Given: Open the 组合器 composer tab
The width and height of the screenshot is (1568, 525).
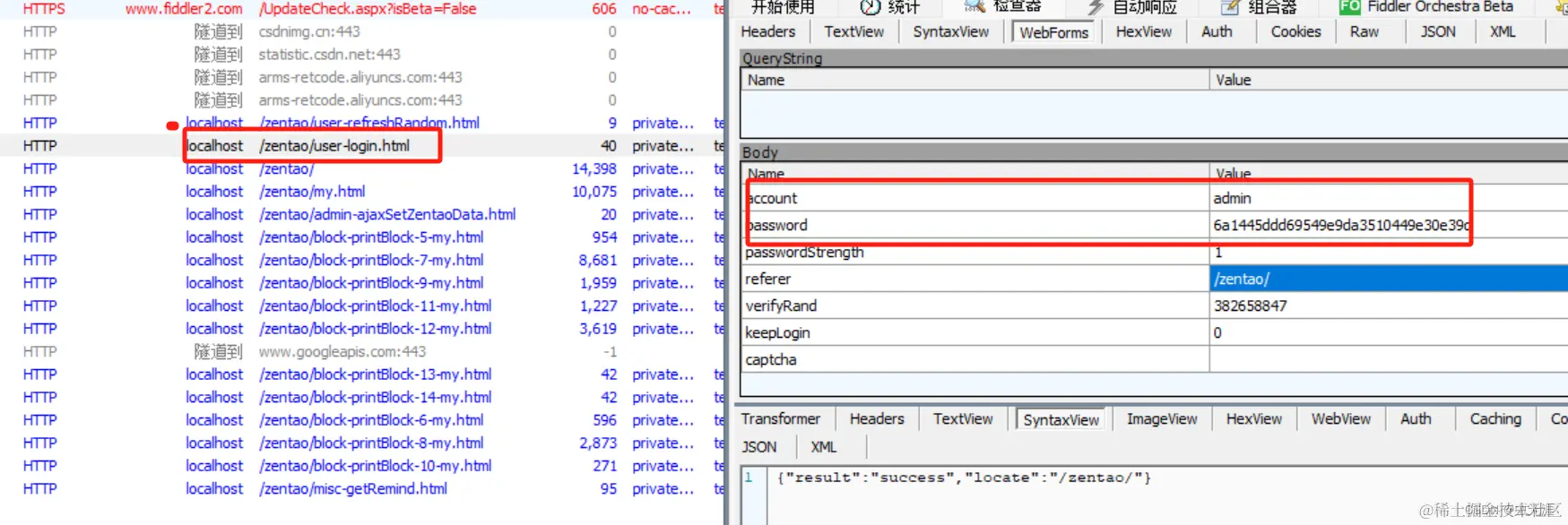Looking at the screenshot, I should (x=1260, y=7).
